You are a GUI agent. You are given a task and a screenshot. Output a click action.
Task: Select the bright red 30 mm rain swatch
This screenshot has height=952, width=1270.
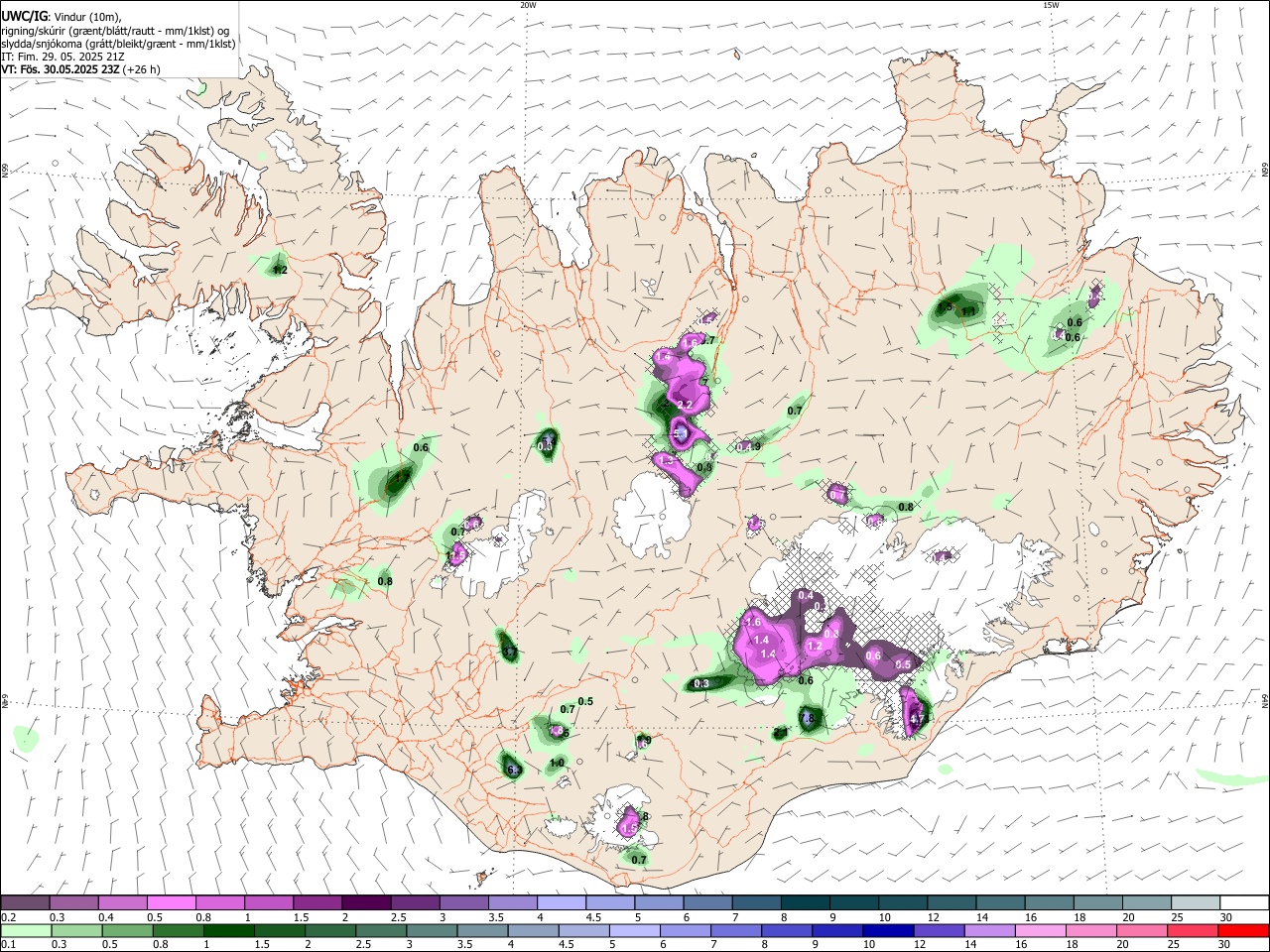1244,930
